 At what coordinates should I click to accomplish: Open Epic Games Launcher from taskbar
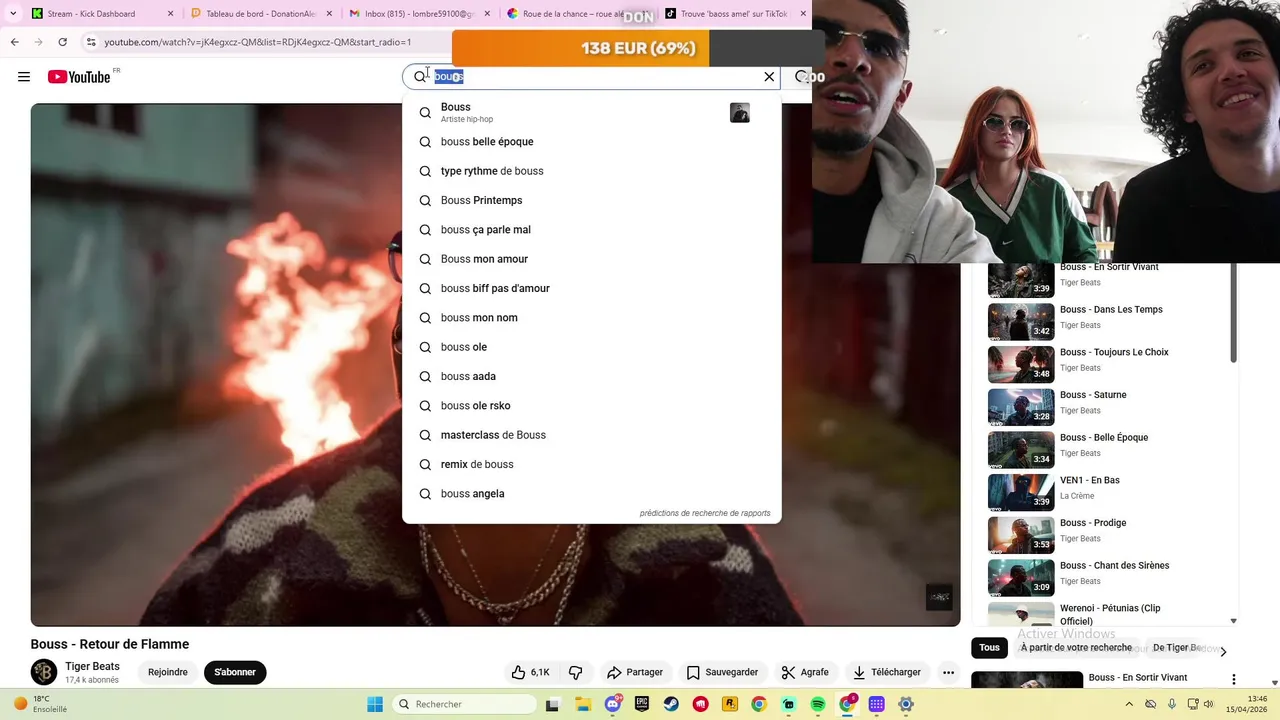pos(642,704)
